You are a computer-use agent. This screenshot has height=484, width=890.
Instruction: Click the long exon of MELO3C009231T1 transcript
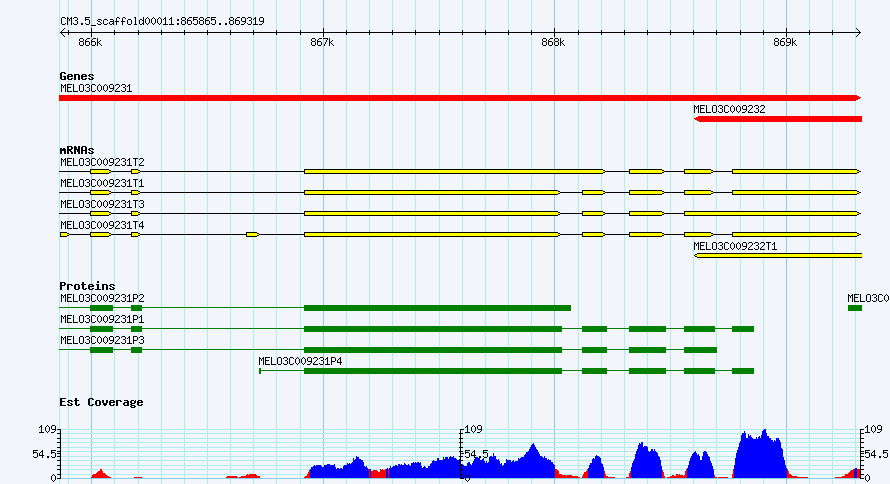click(x=432, y=192)
